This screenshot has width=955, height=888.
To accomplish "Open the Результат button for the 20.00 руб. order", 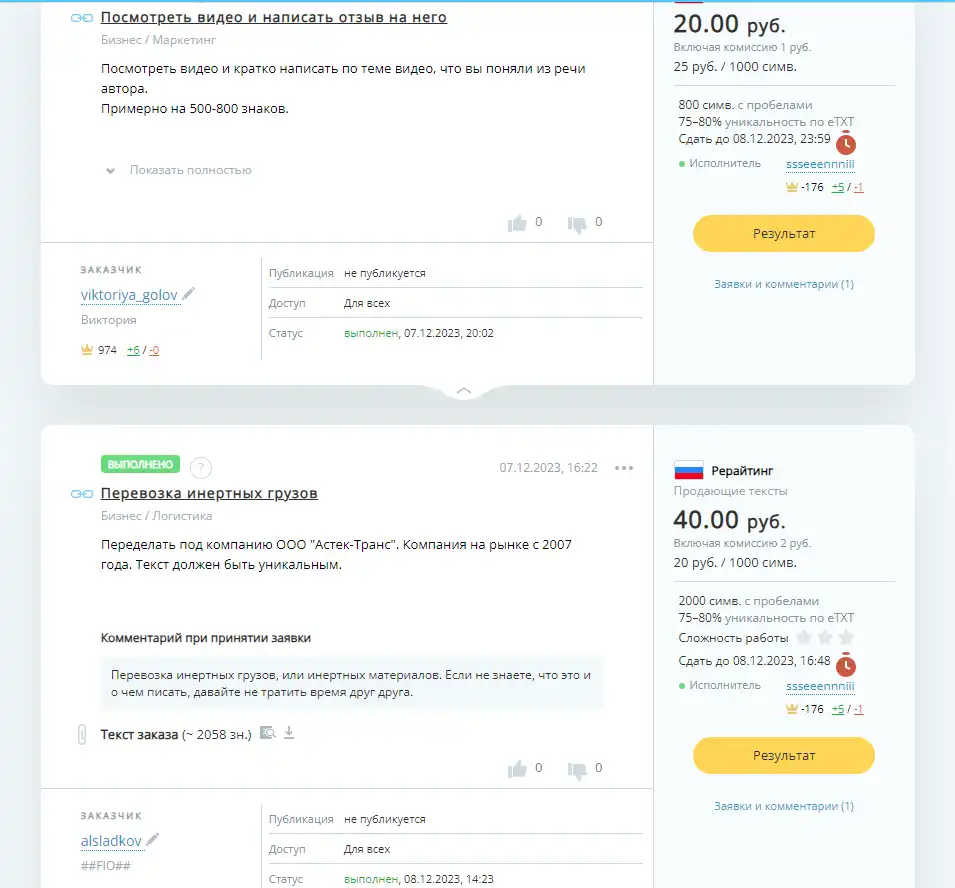I will (784, 233).
